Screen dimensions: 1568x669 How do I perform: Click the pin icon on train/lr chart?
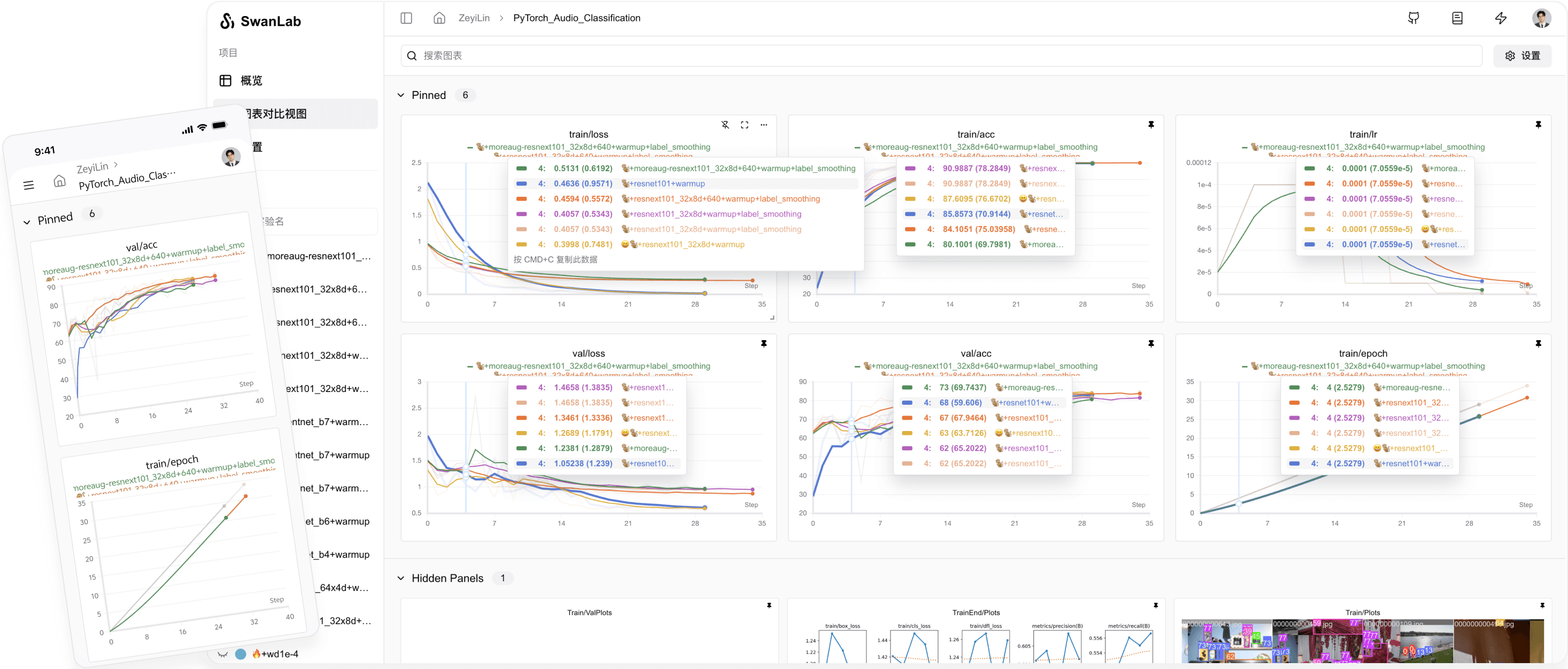1538,125
